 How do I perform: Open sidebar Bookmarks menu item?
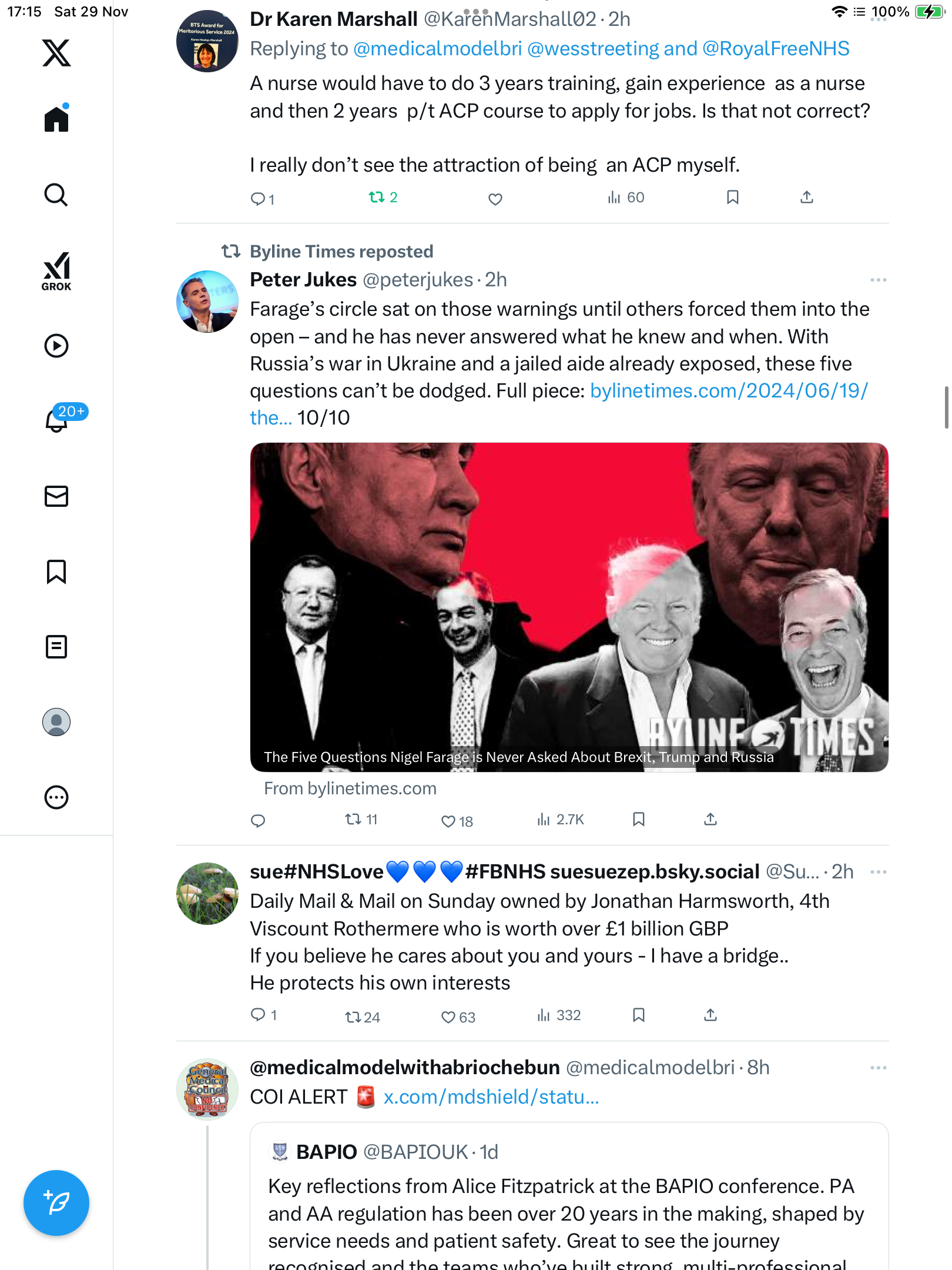56,571
